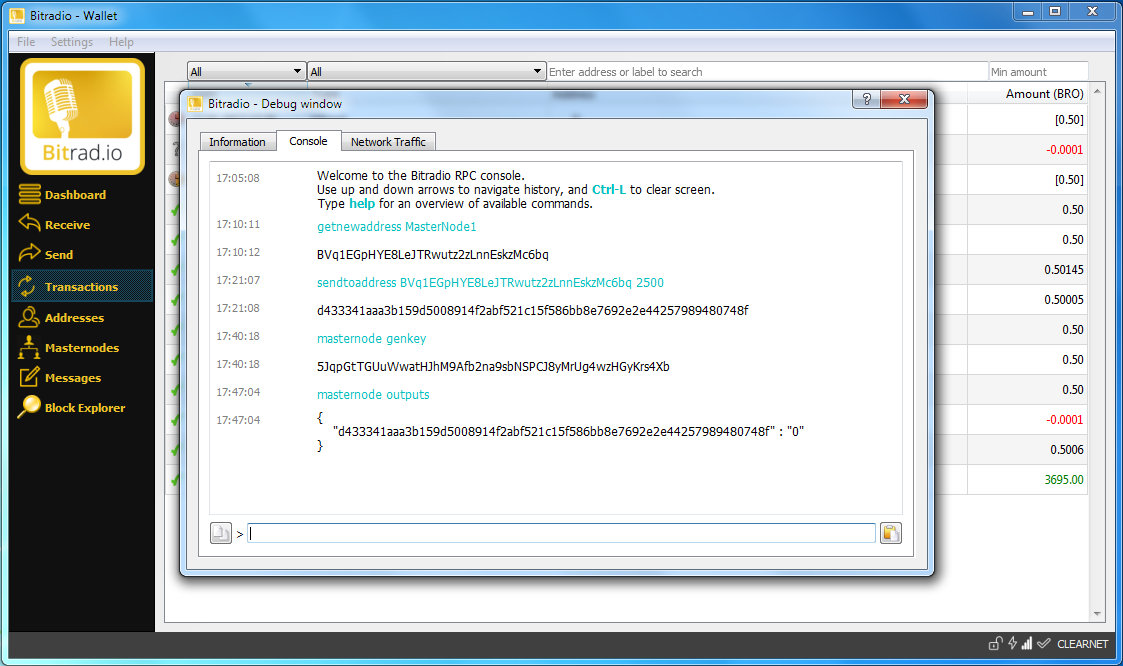Viewport: 1123px width, 666px height.
Task: Click the Min amount field
Action: (x=1038, y=72)
